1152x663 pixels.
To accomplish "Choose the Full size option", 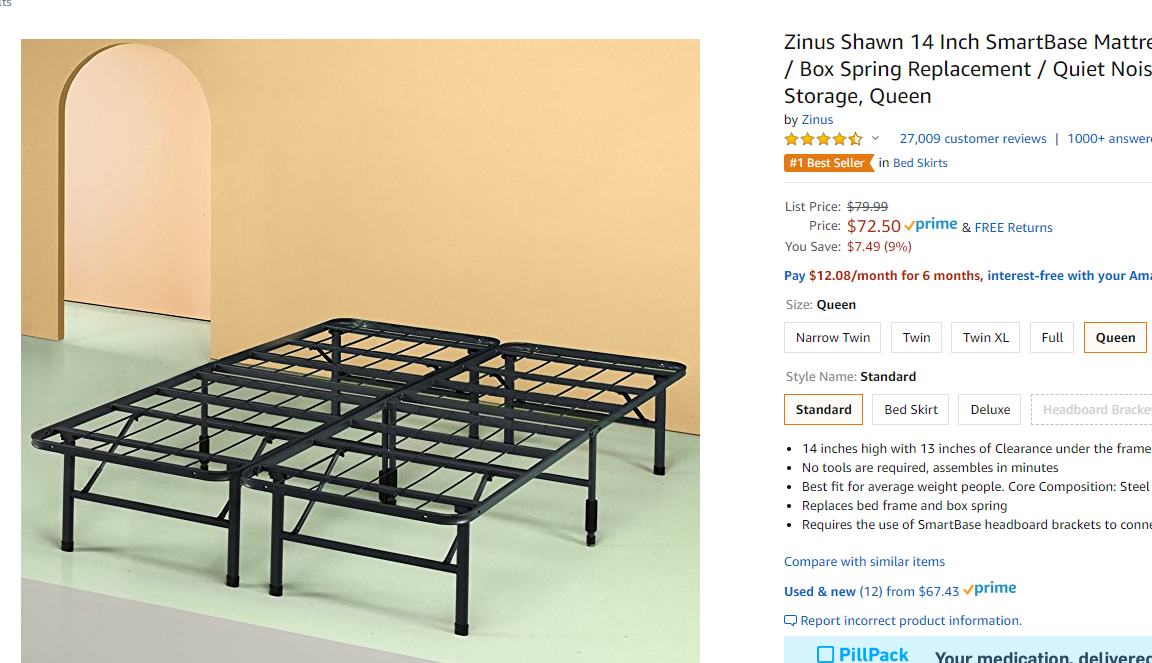I will coord(1052,338).
